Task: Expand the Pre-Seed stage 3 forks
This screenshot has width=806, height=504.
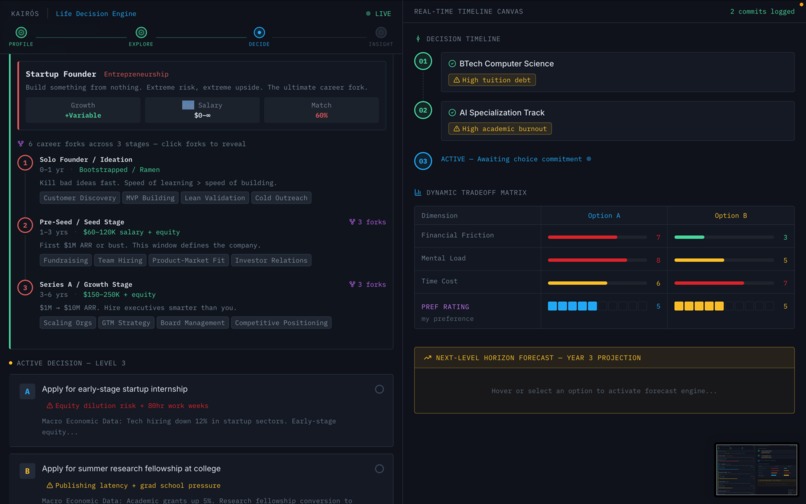Action: coord(367,222)
